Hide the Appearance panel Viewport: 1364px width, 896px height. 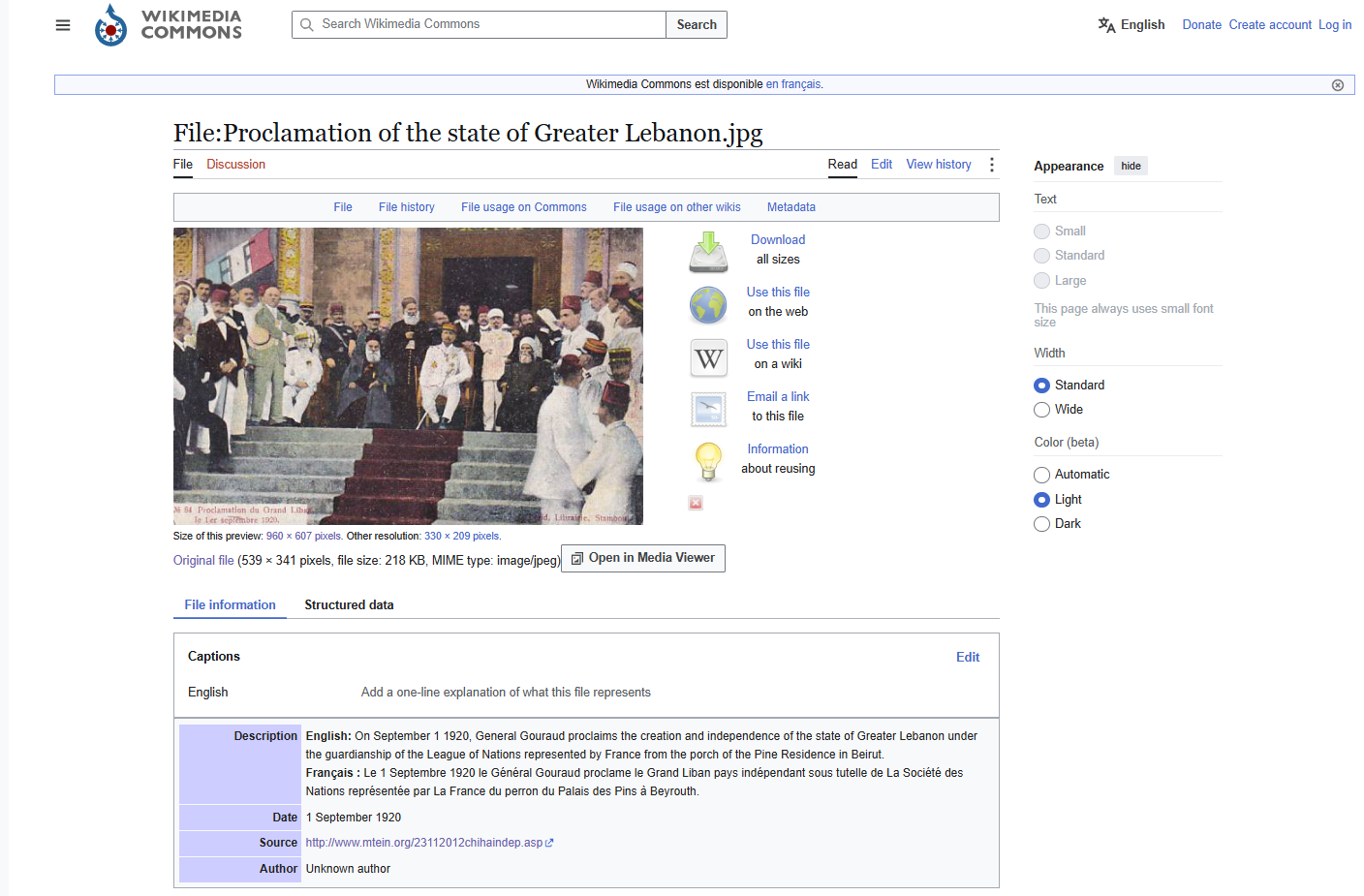click(x=1131, y=166)
